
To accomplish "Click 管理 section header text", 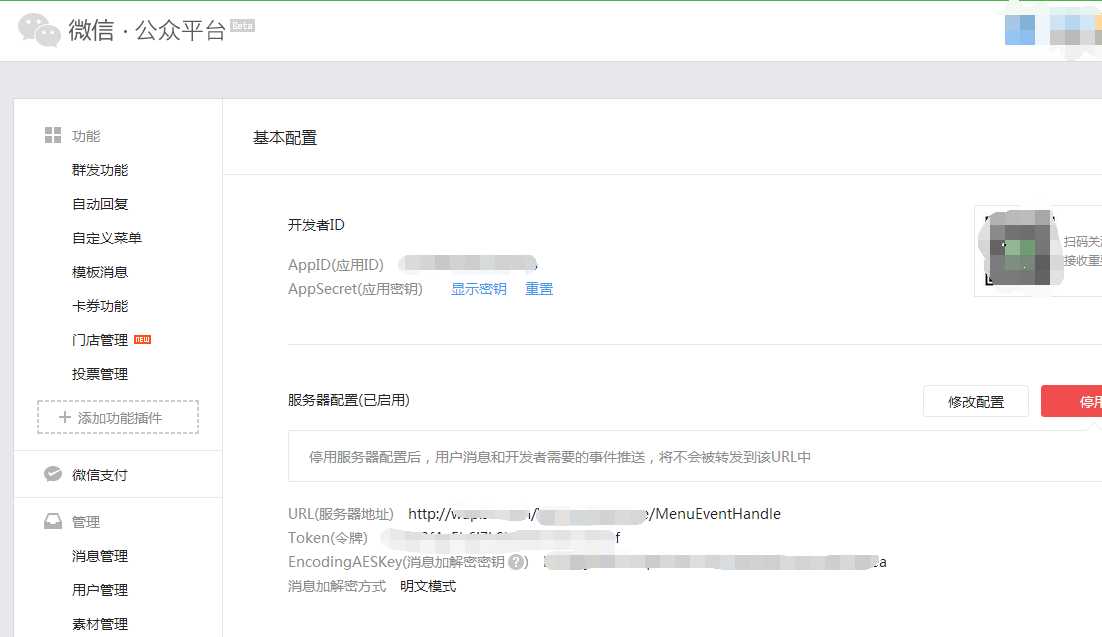I will (86, 522).
